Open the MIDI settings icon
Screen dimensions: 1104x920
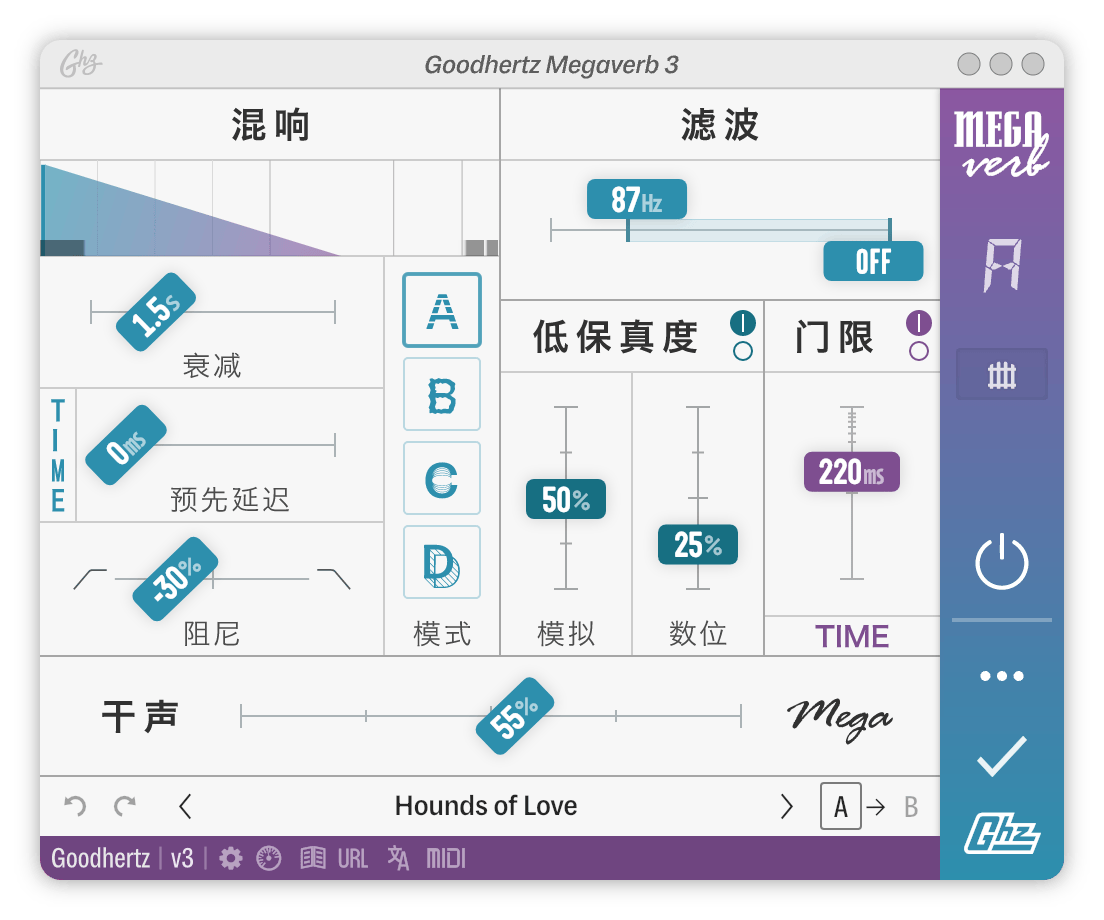(446, 859)
